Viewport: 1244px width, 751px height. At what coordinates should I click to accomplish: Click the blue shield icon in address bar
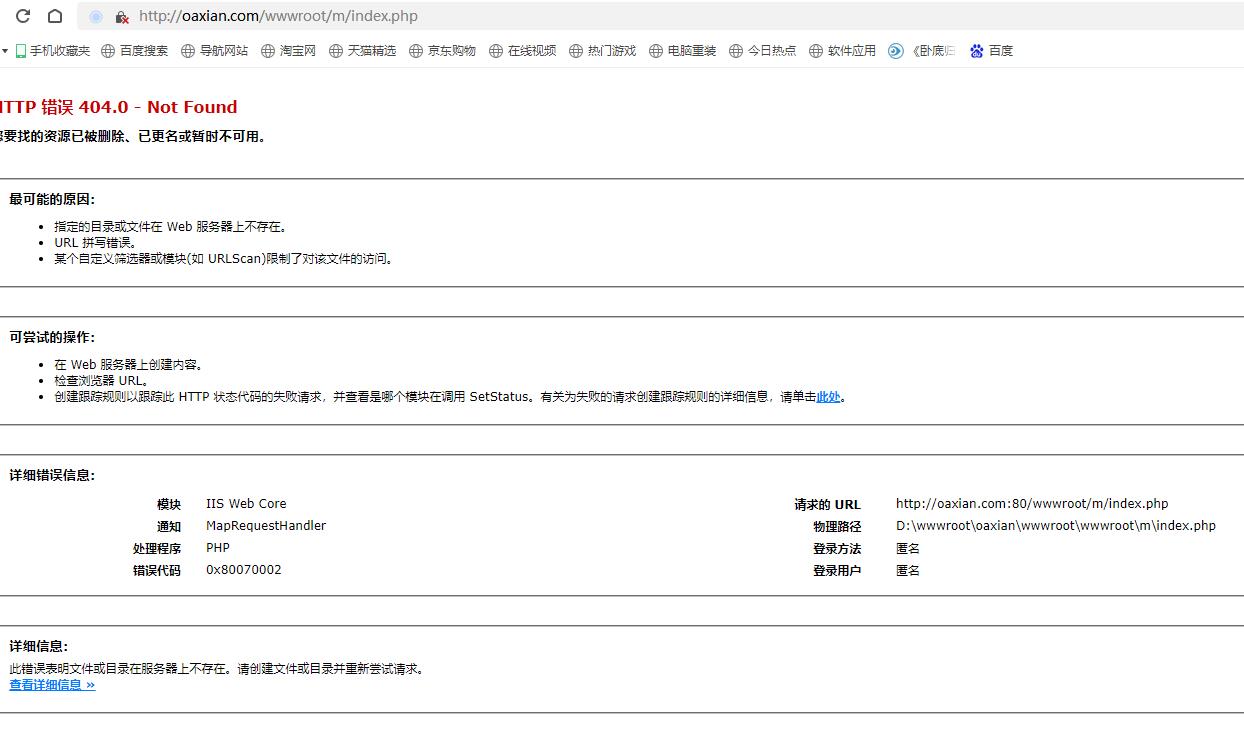(x=96, y=17)
